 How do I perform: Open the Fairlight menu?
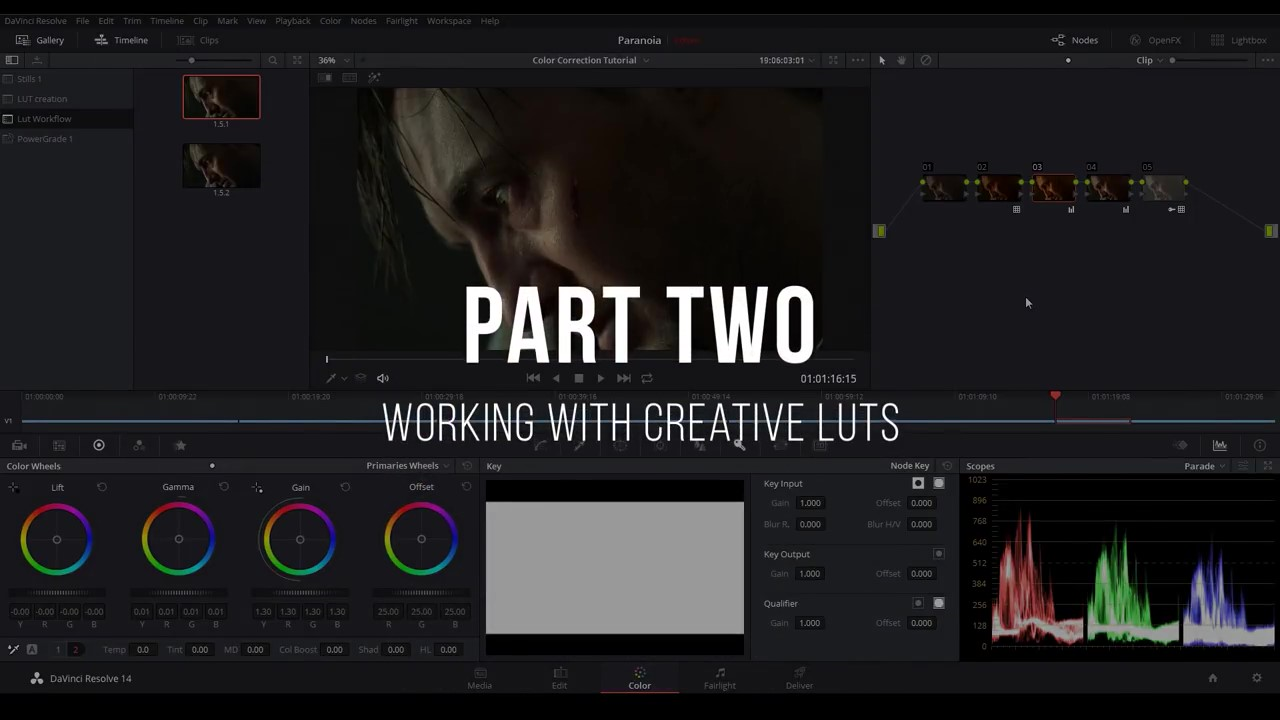(401, 20)
